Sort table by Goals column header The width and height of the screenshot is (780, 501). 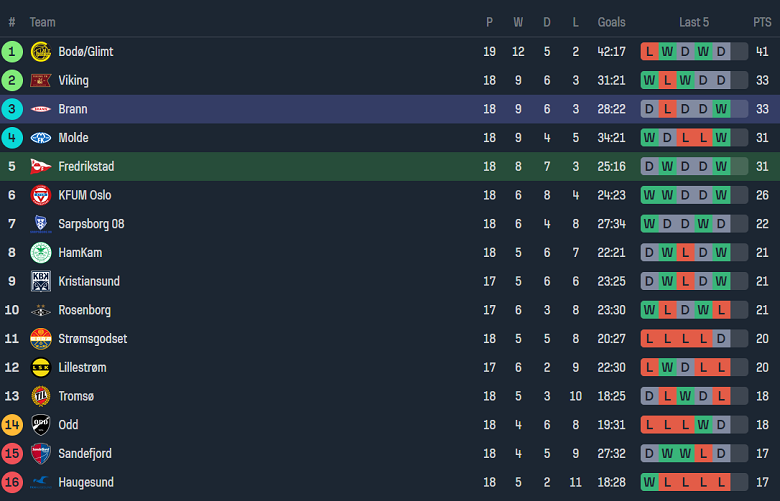[611, 22]
